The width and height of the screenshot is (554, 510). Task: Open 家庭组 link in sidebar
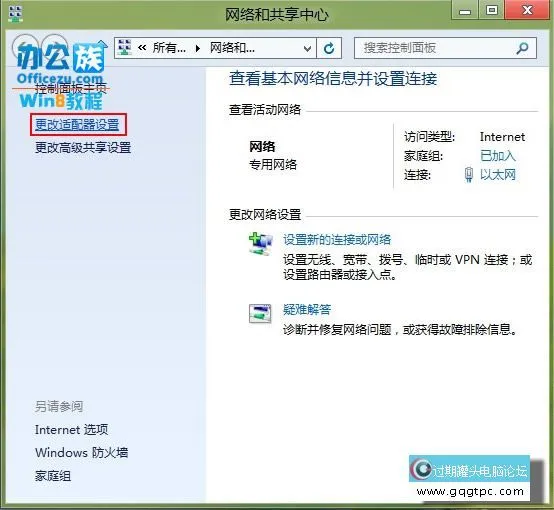coord(53,476)
